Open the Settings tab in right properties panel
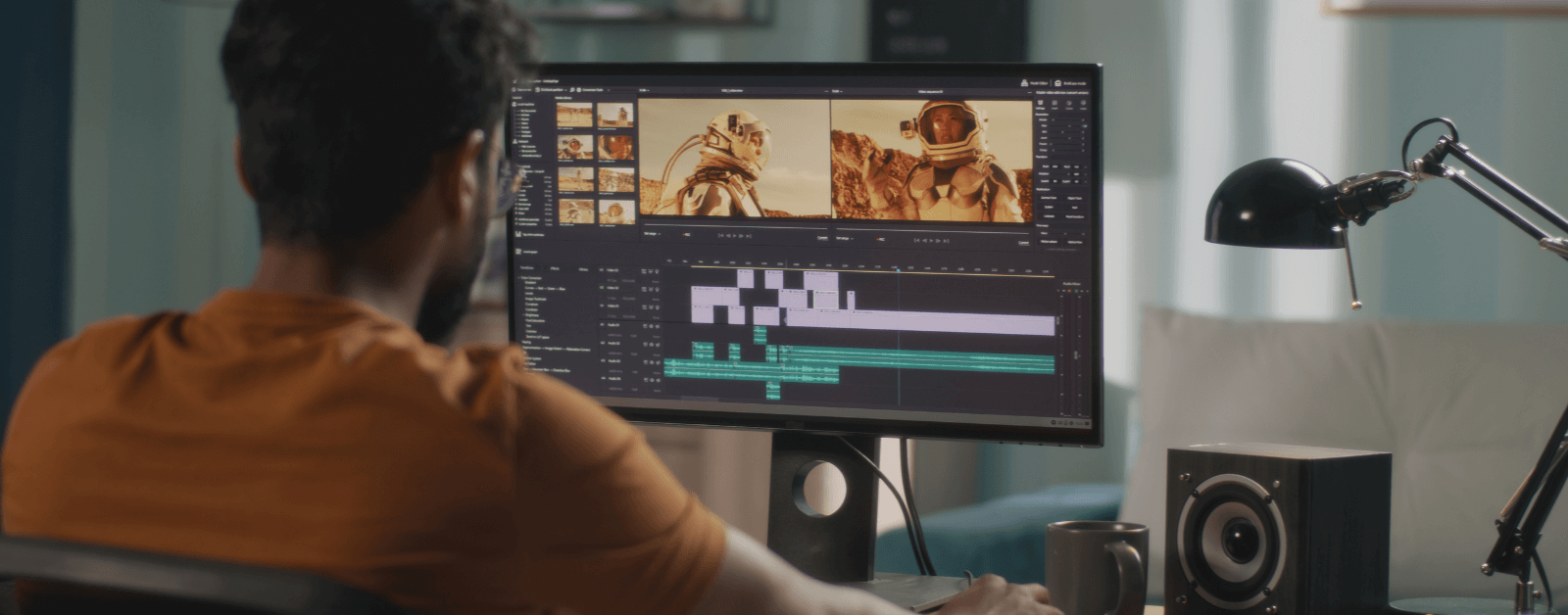1568x615 pixels. point(1040,105)
